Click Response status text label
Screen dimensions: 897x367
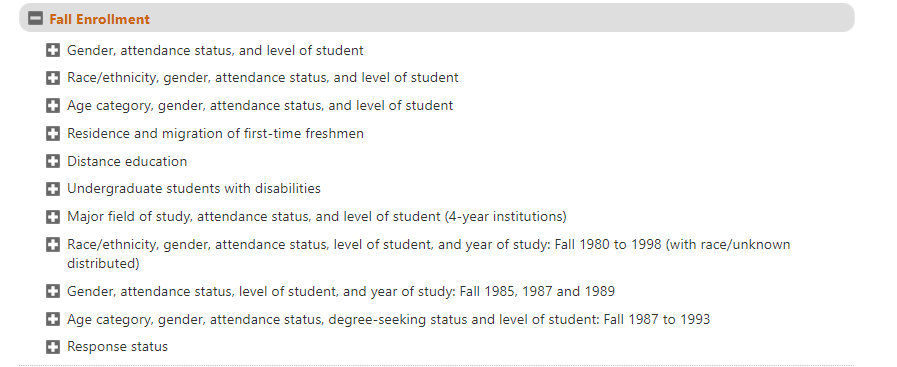(x=117, y=347)
